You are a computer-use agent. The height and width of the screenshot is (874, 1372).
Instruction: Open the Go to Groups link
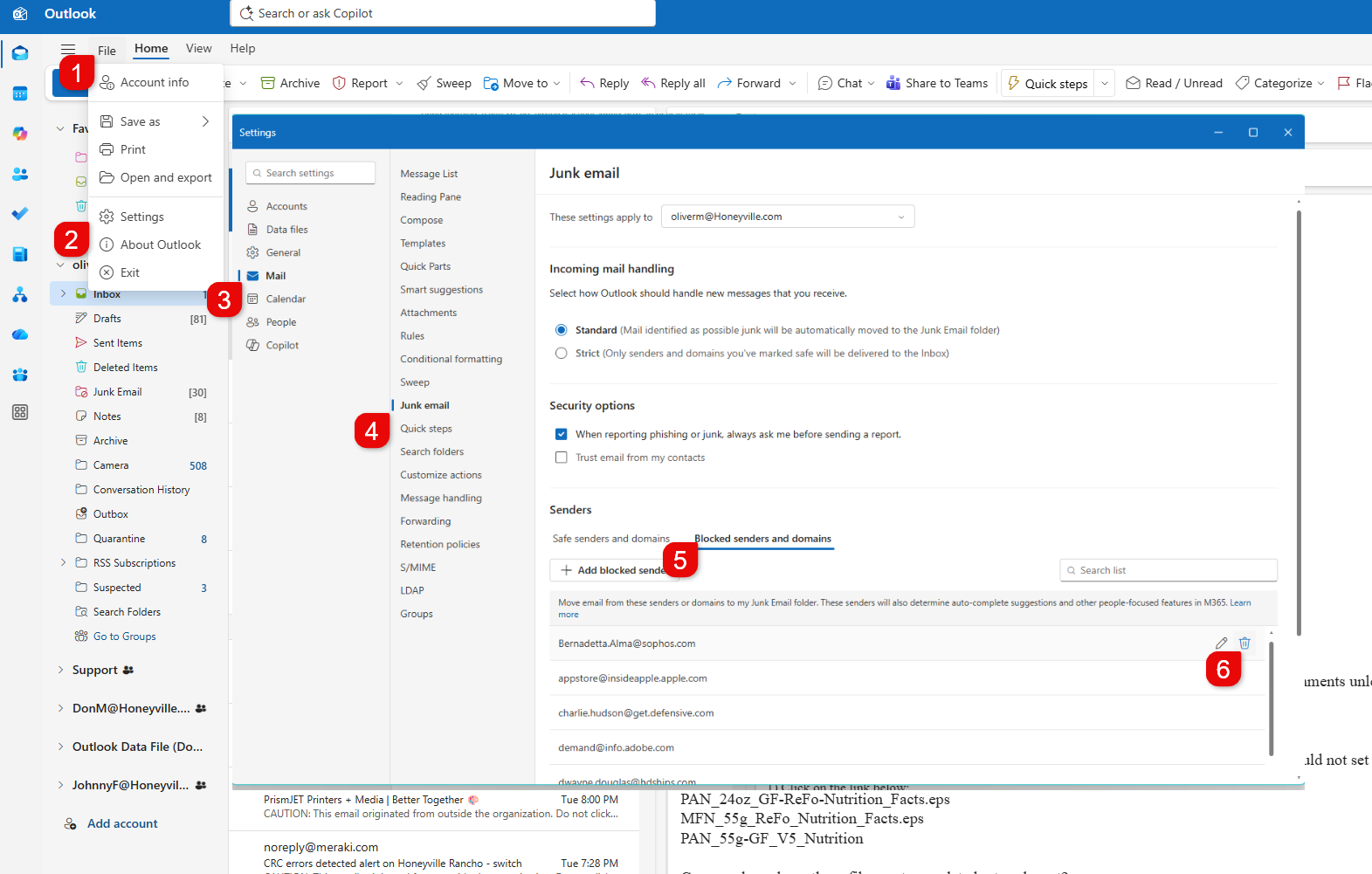(x=125, y=637)
